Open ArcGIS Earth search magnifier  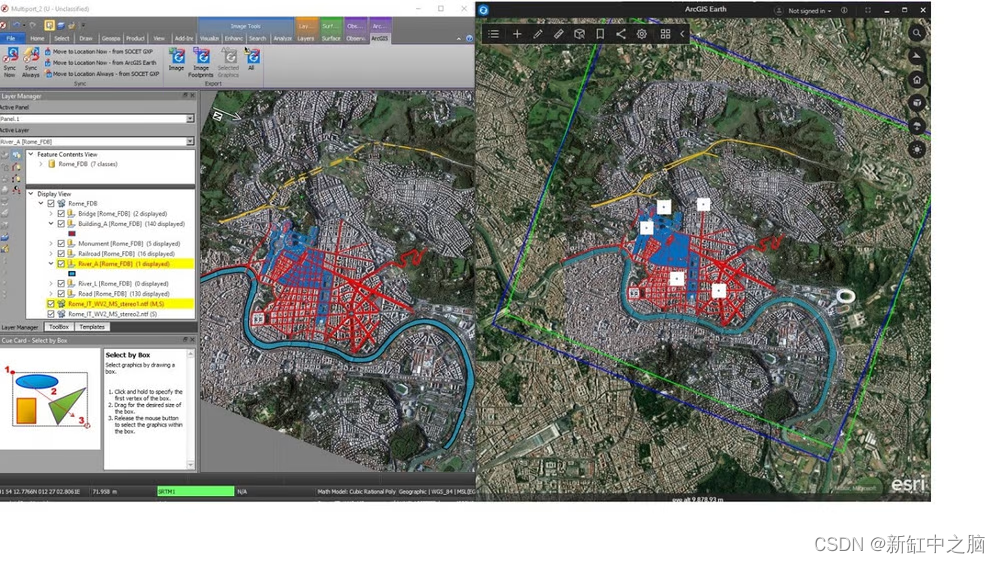[x=917, y=33]
